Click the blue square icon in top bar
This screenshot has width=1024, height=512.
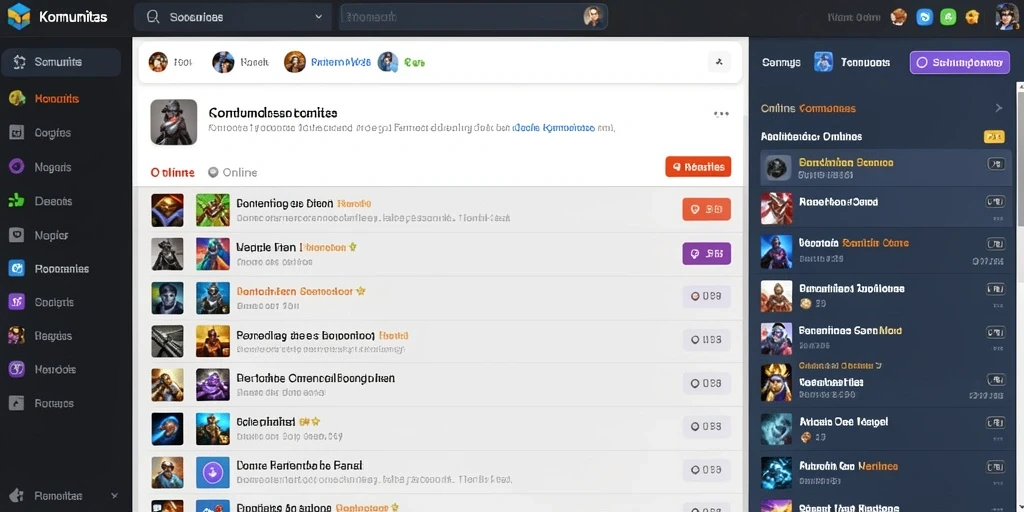pos(925,17)
